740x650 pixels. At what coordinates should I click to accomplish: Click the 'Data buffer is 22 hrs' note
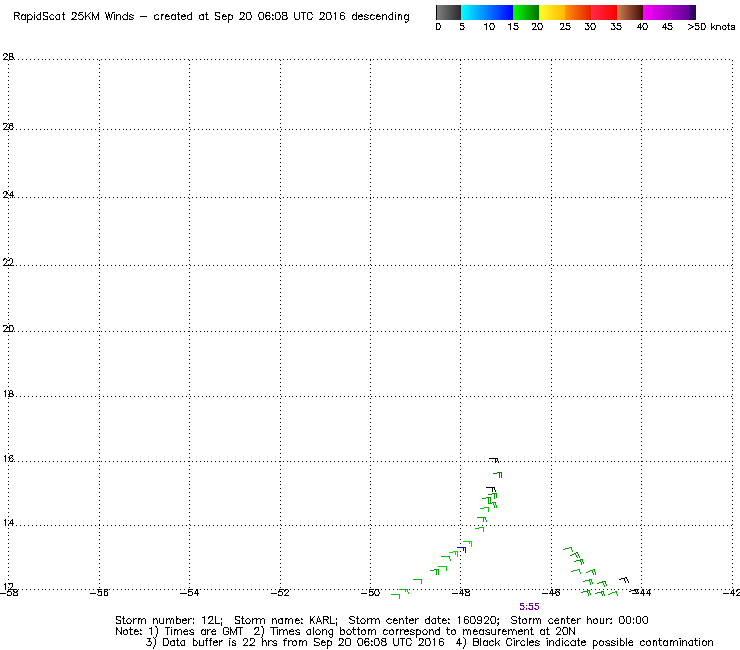point(295,642)
